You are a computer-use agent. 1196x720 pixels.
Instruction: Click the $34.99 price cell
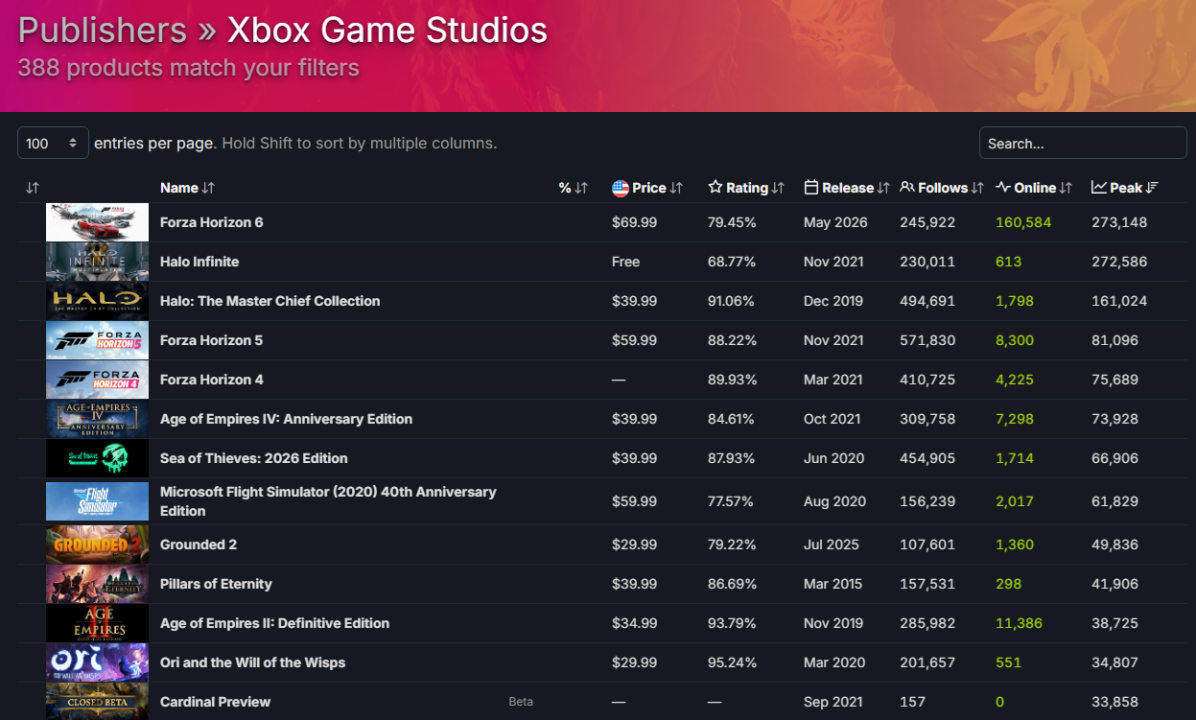click(x=634, y=623)
